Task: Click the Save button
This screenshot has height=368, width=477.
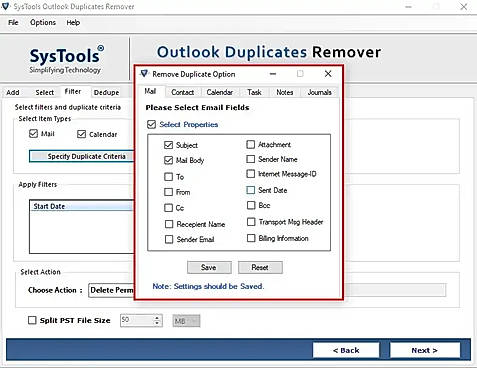Action: tap(209, 267)
